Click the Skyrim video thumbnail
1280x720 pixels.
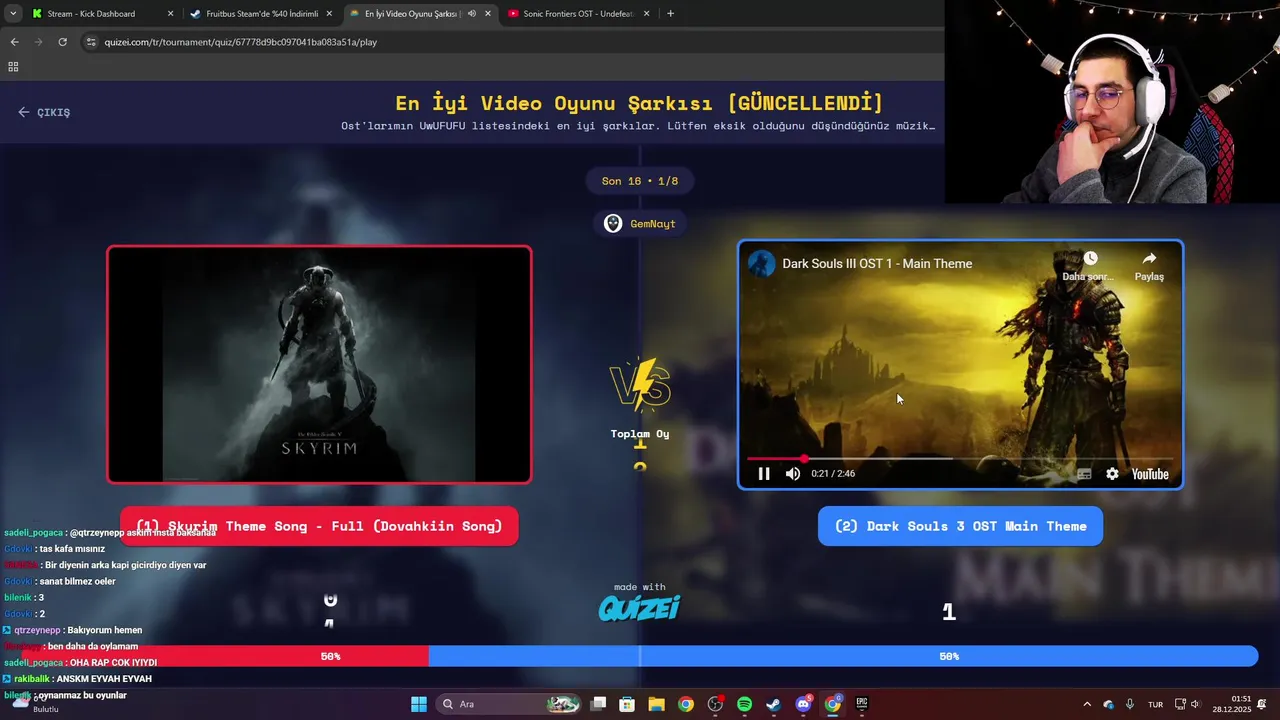(319, 365)
